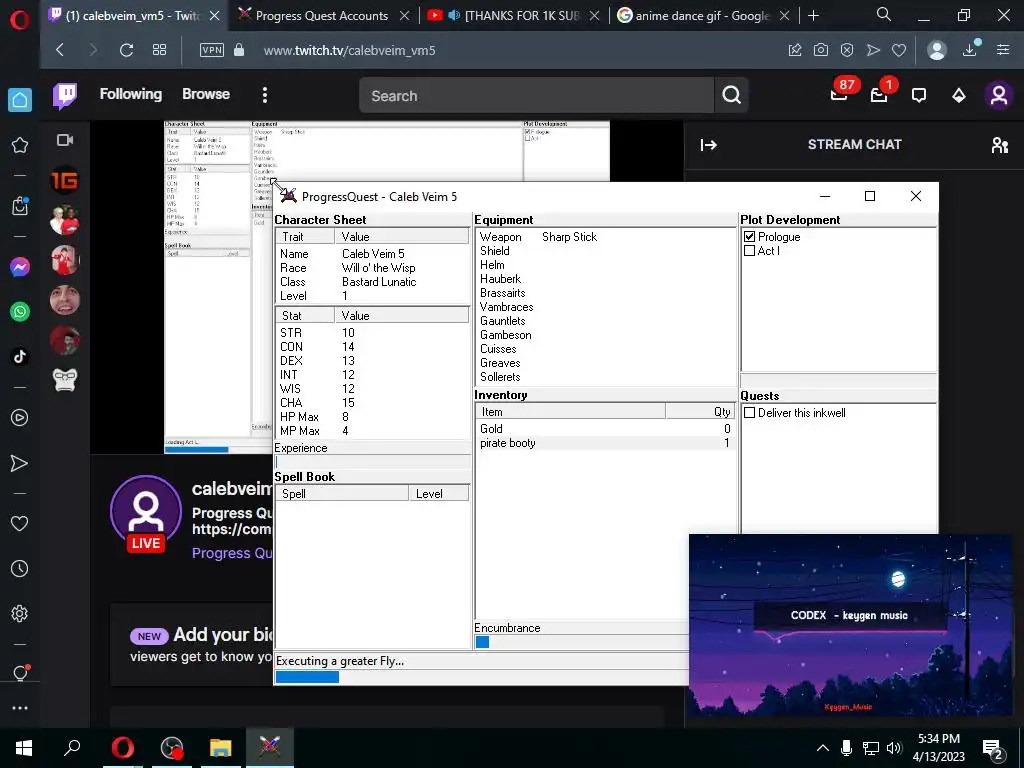Open the taskbar volume speaker icon

pos(894,748)
